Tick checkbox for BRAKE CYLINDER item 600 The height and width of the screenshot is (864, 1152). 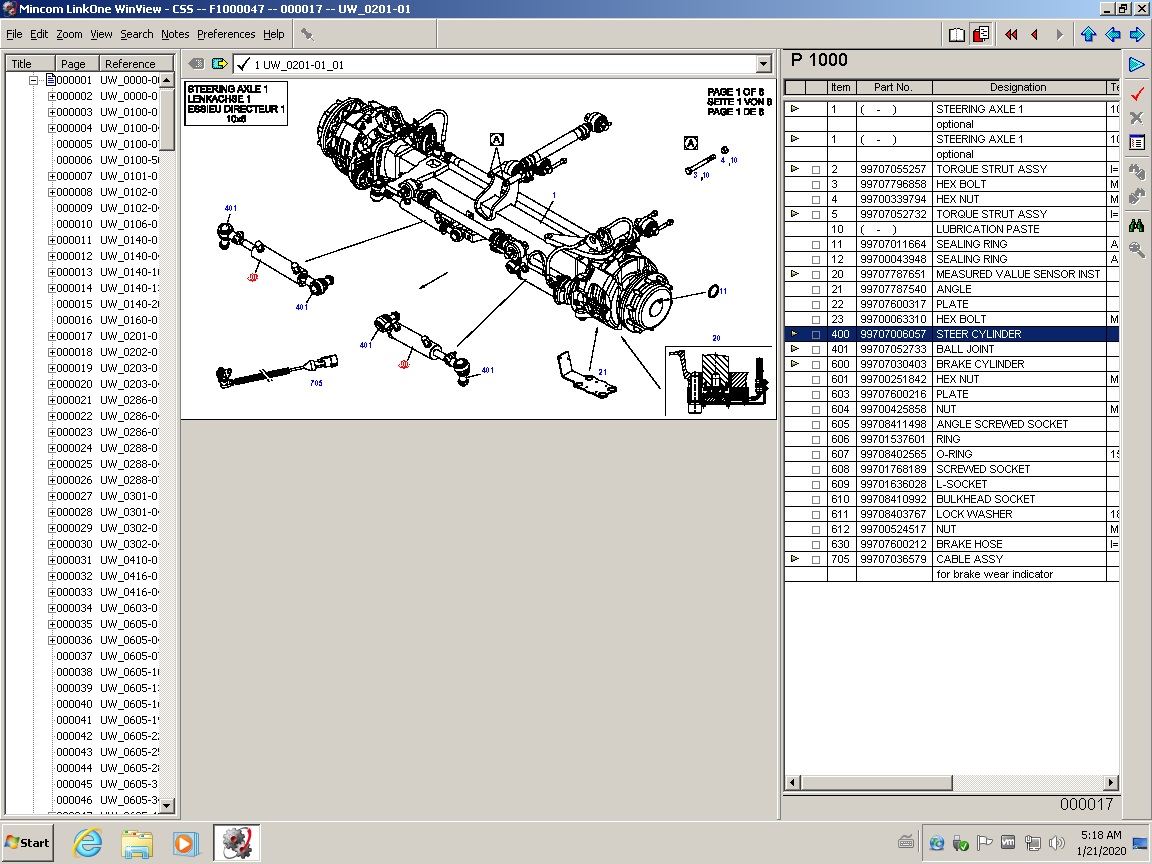pyautogui.click(x=816, y=364)
